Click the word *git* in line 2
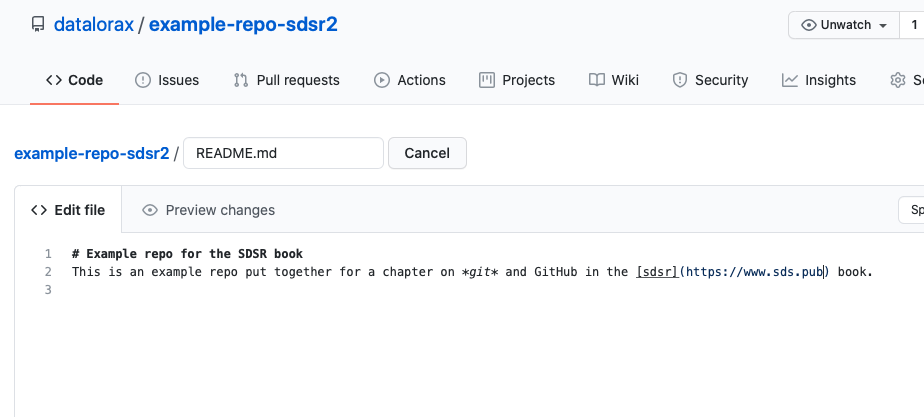Image resolution: width=924 pixels, height=417 pixels. click(x=480, y=272)
